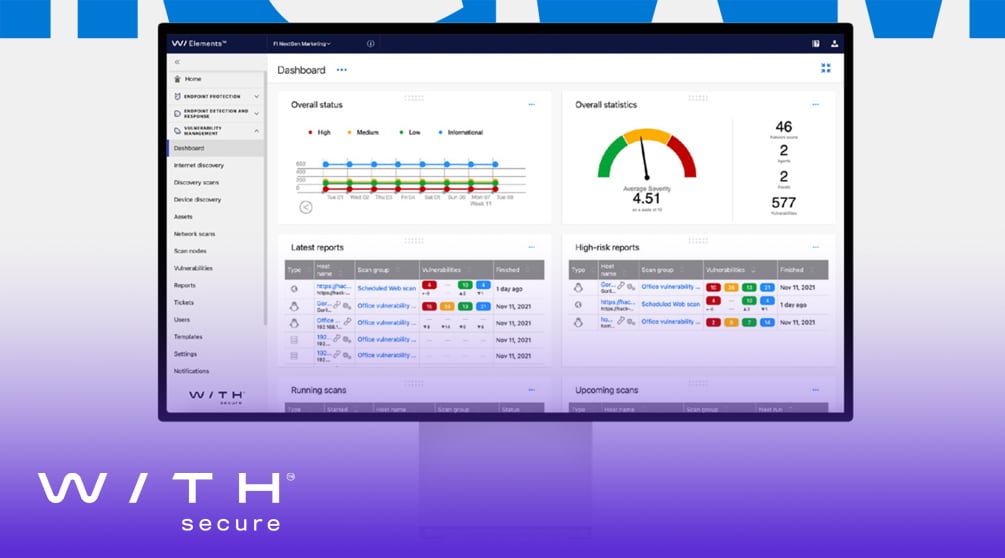The height and width of the screenshot is (558, 1005).
Task: Go to Internet discovery in the sidebar
Action: 198,165
